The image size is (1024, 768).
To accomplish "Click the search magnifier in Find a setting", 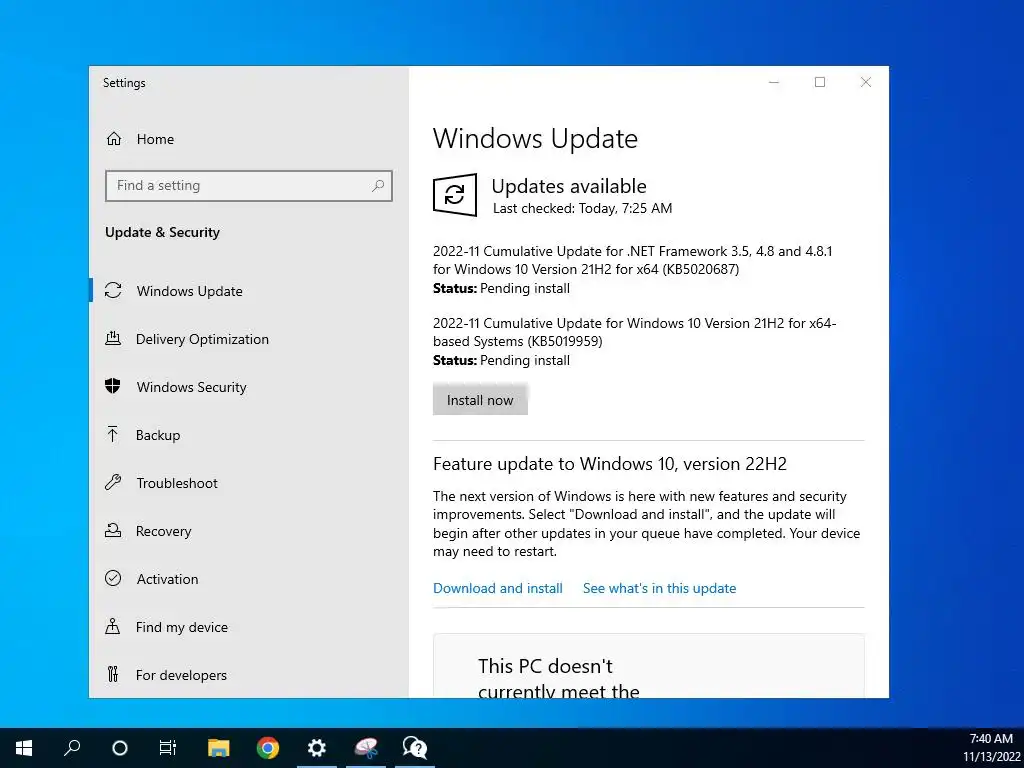I will coord(377,185).
